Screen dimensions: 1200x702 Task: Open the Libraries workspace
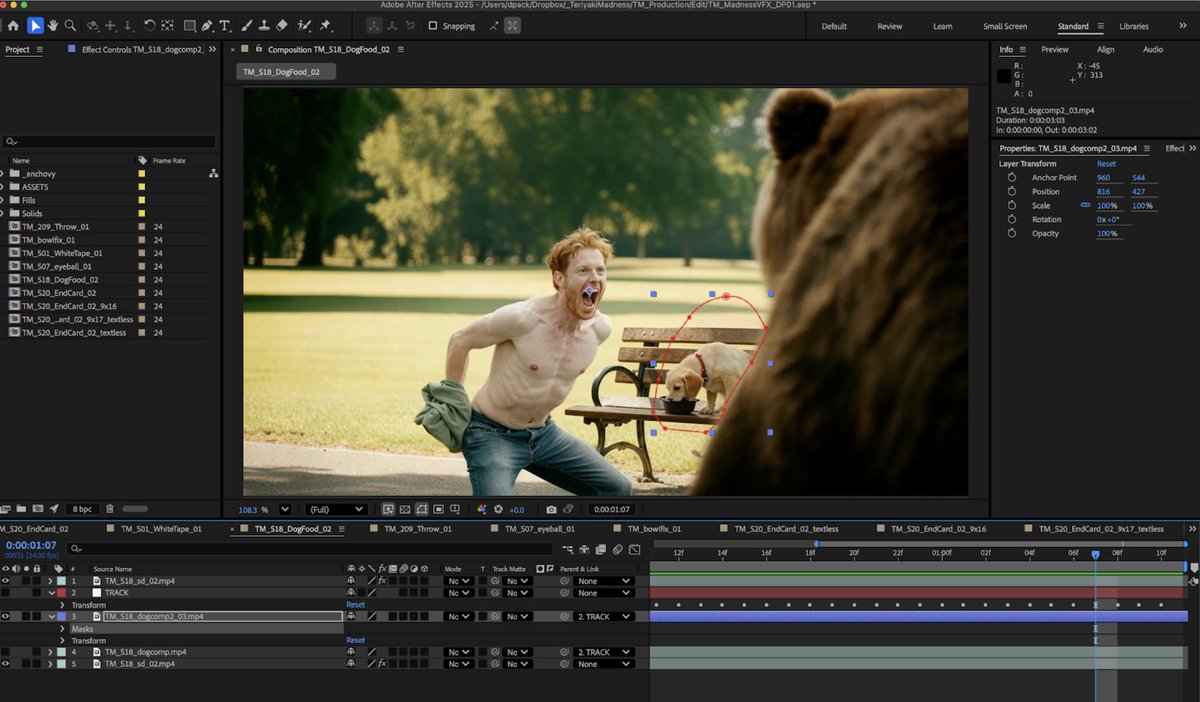(1134, 26)
